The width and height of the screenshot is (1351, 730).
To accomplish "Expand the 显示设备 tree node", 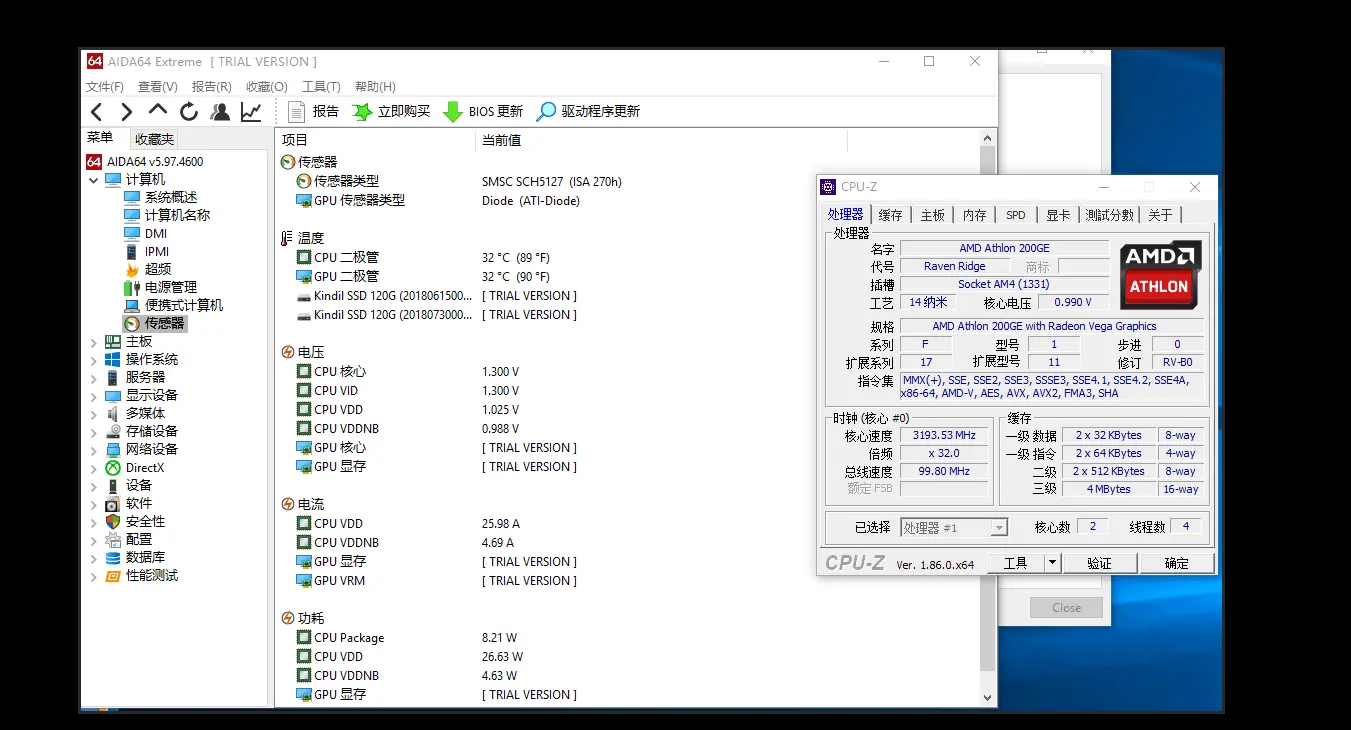I will [x=94, y=396].
